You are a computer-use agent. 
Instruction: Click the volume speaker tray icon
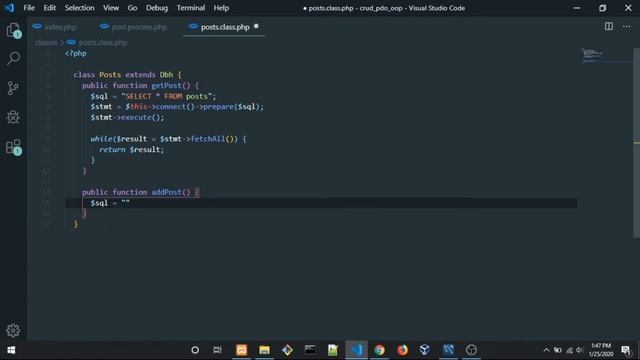point(579,350)
